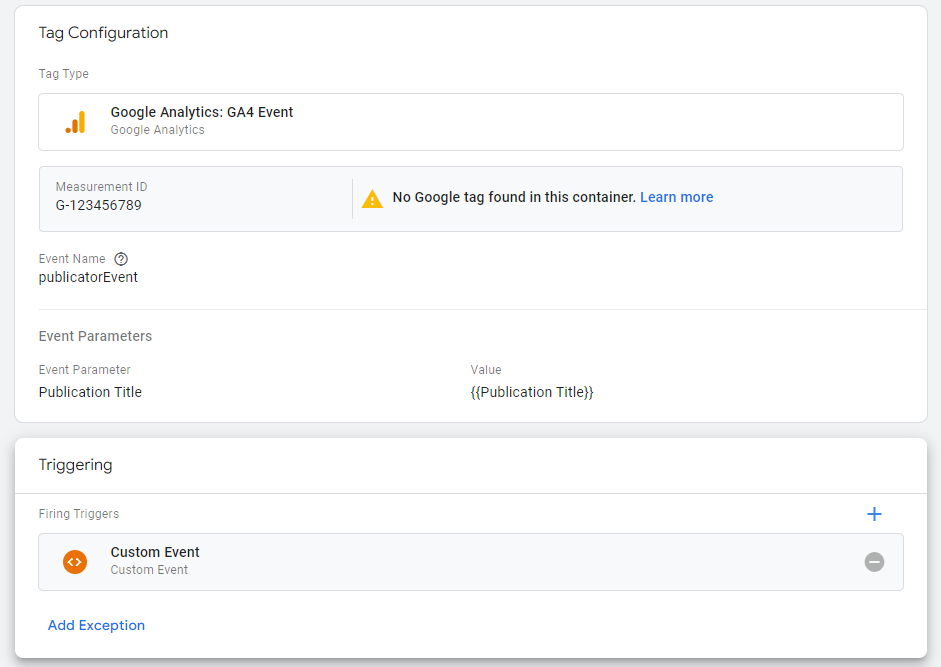Image resolution: width=941 pixels, height=667 pixels.
Task: Click Add Exception link
Action: 97,625
